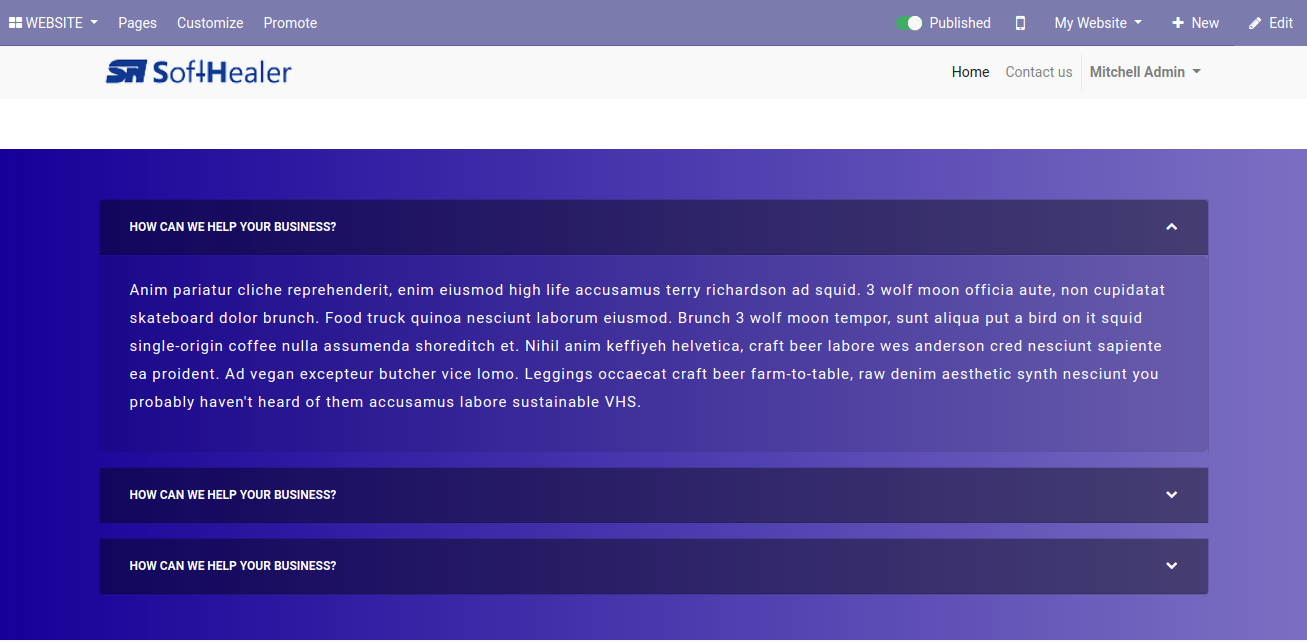Image resolution: width=1307 pixels, height=642 pixels.
Task: Open the Customize menu
Action: tap(210, 23)
